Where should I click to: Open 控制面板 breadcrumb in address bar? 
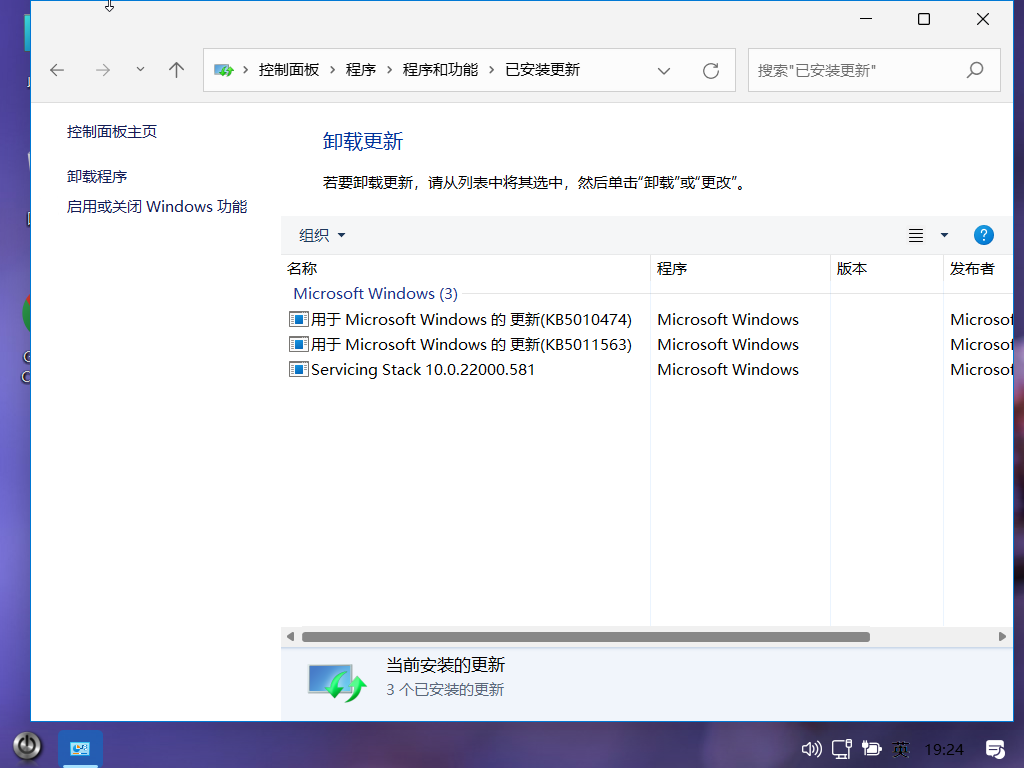289,70
